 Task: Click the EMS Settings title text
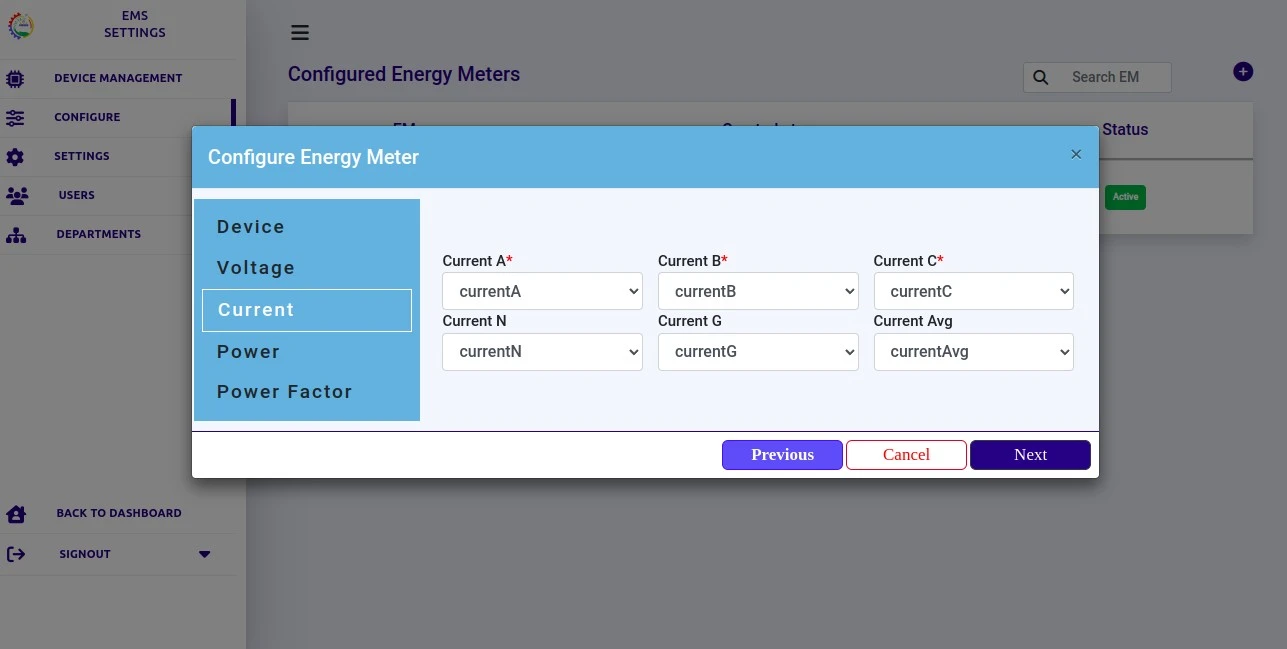coord(135,24)
